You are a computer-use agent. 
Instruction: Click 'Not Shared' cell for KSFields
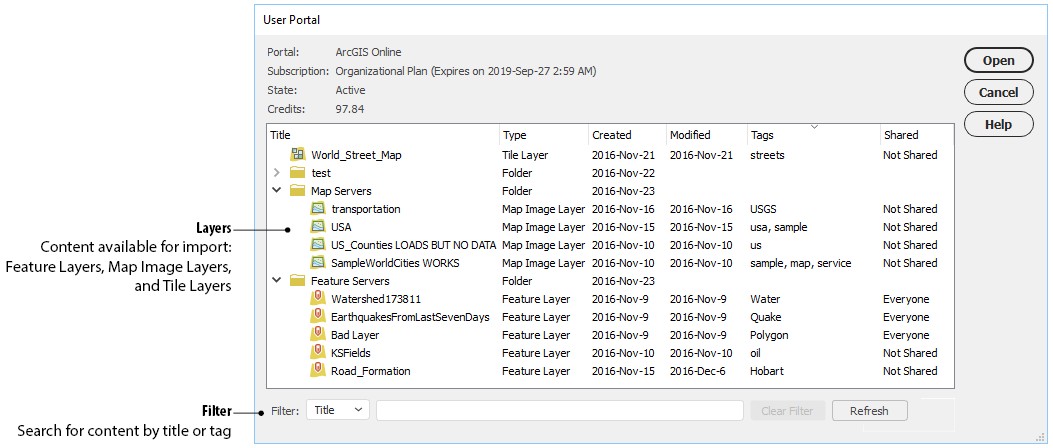[x=910, y=353]
